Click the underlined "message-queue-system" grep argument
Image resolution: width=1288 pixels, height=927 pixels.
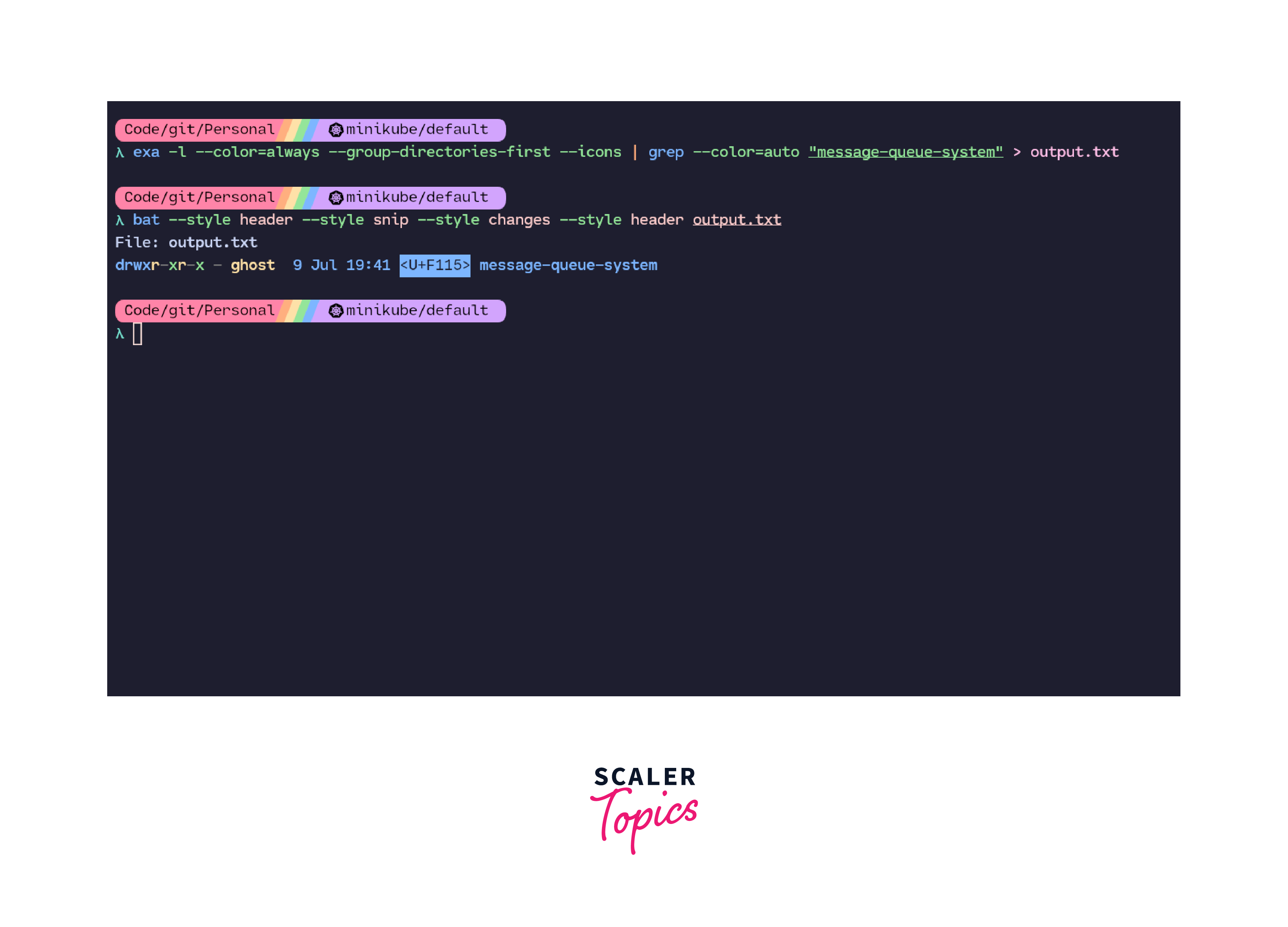coord(905,152)
